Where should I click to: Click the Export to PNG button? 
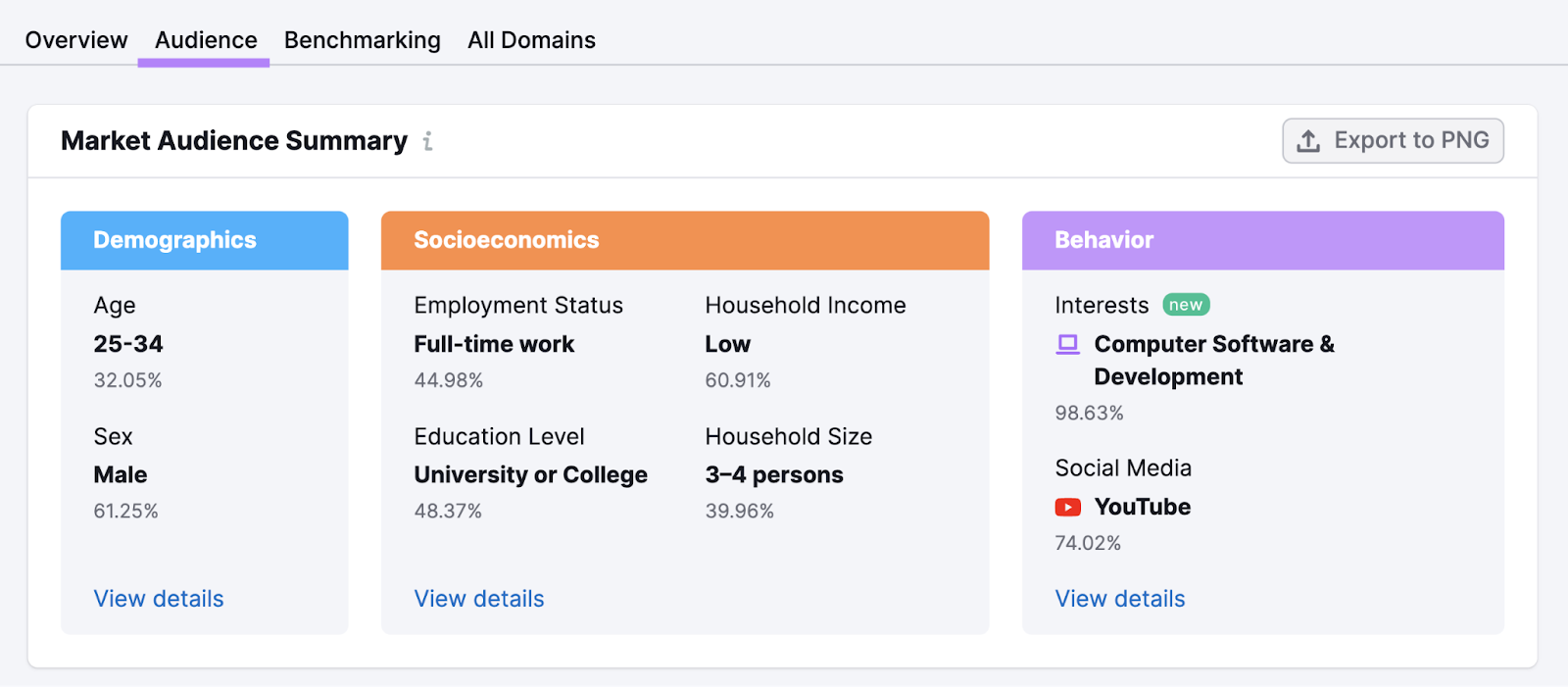coord(1393,141)
